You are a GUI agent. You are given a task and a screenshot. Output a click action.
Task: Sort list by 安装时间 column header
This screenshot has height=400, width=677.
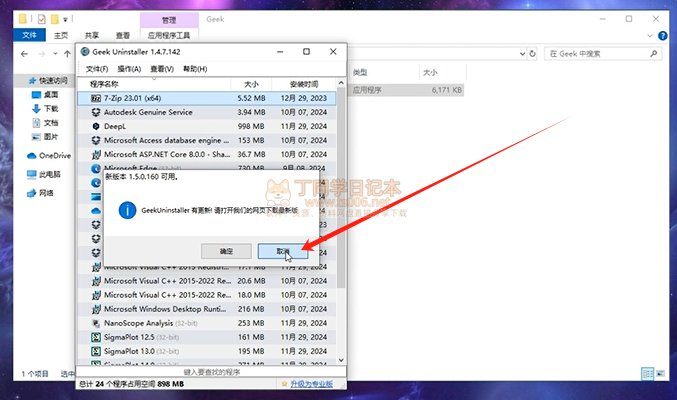(304, 84)
